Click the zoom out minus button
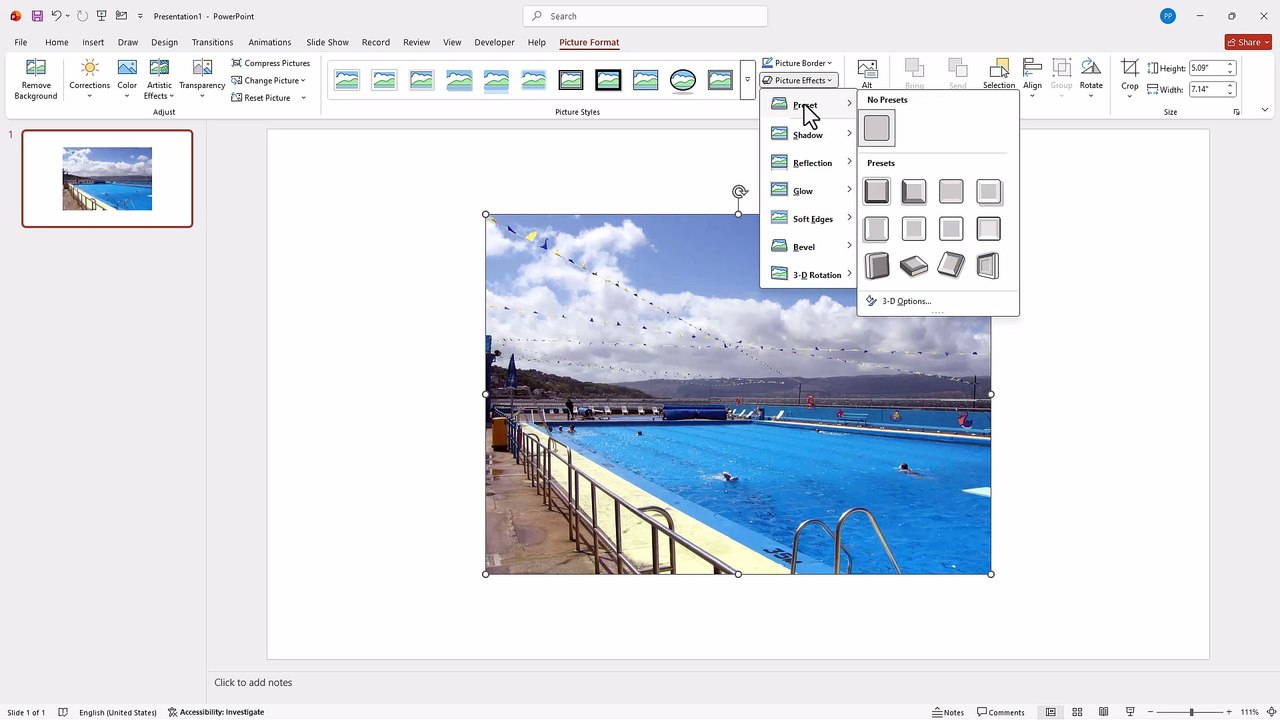Image resolution: width=1280 pixels, height=720 pixels. pos(1150,712)
